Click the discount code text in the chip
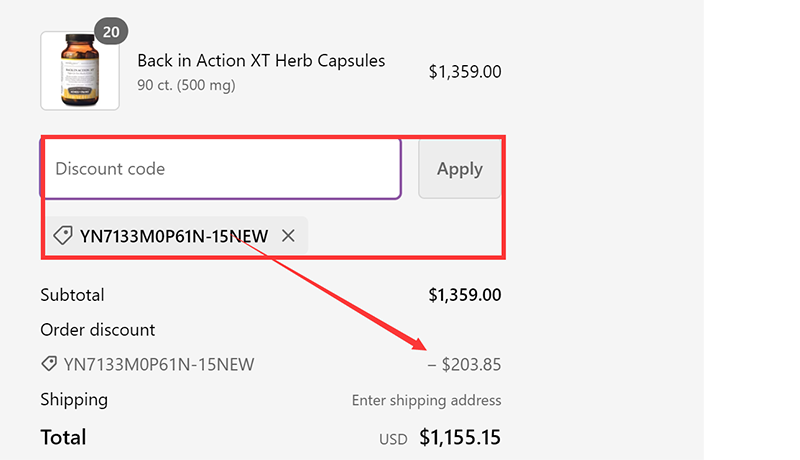The image size is (800, 460). (174, 237)
